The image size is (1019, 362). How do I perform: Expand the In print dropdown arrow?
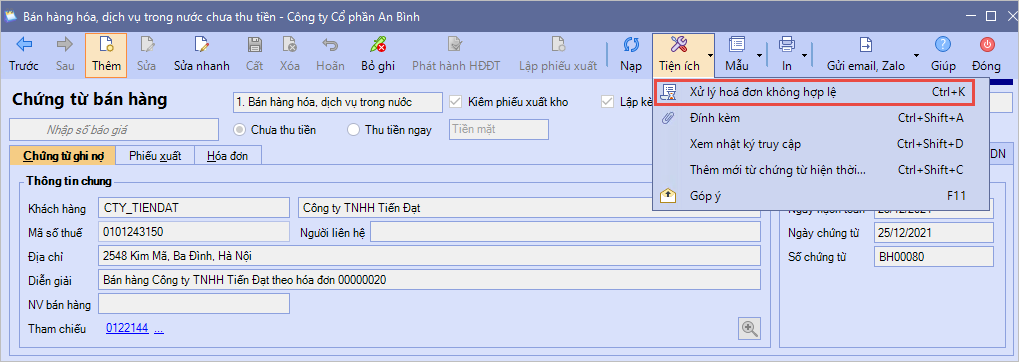pos(805,55)
